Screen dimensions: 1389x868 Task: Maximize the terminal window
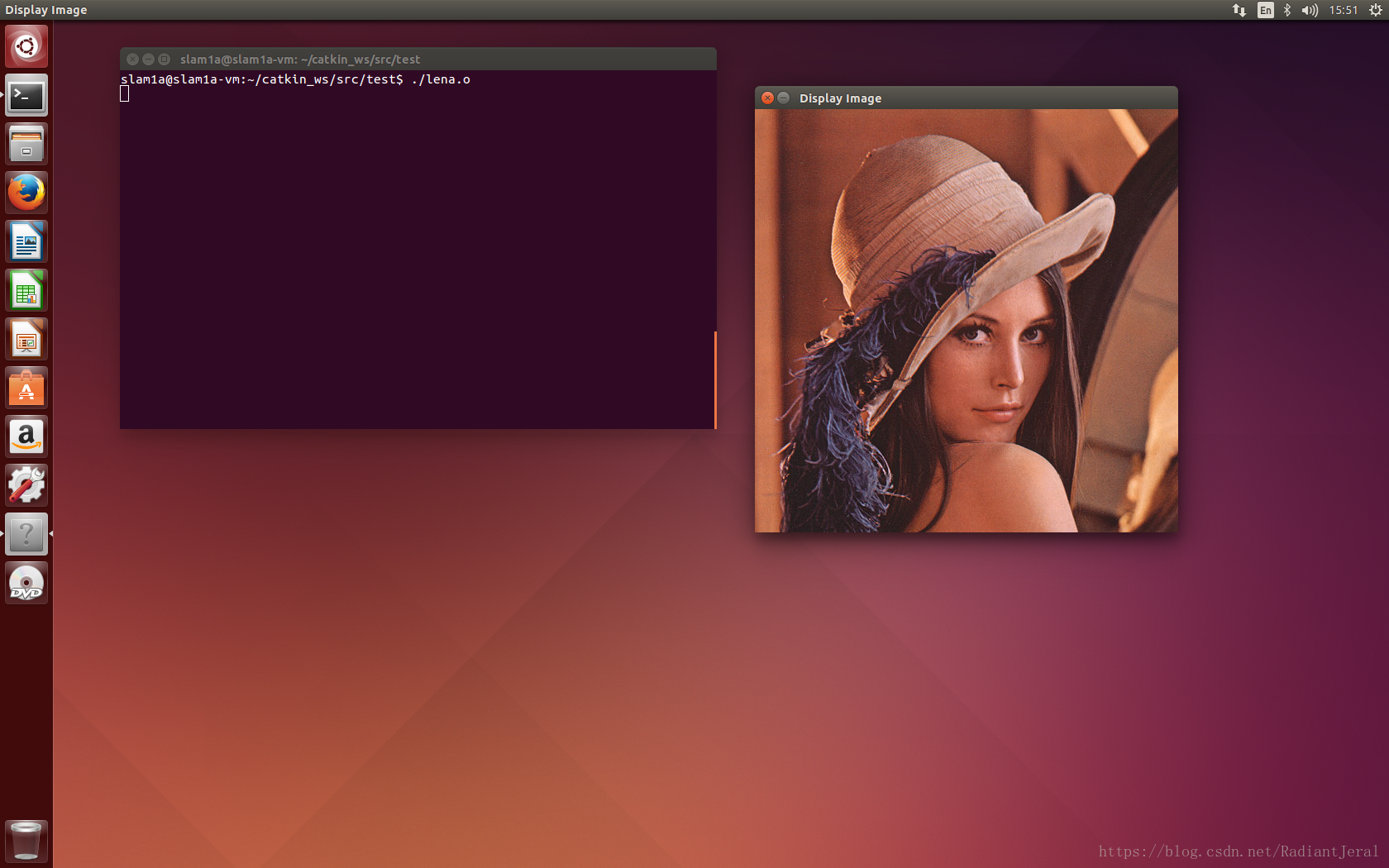click(164, 59)
